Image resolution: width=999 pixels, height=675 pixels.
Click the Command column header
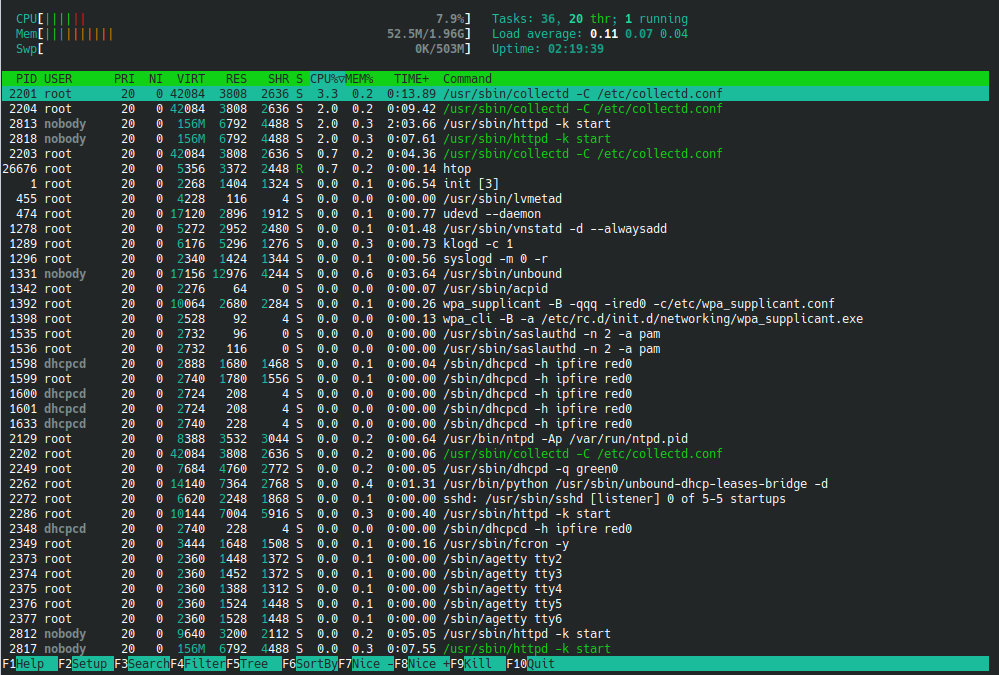click(x=467, y=78)
